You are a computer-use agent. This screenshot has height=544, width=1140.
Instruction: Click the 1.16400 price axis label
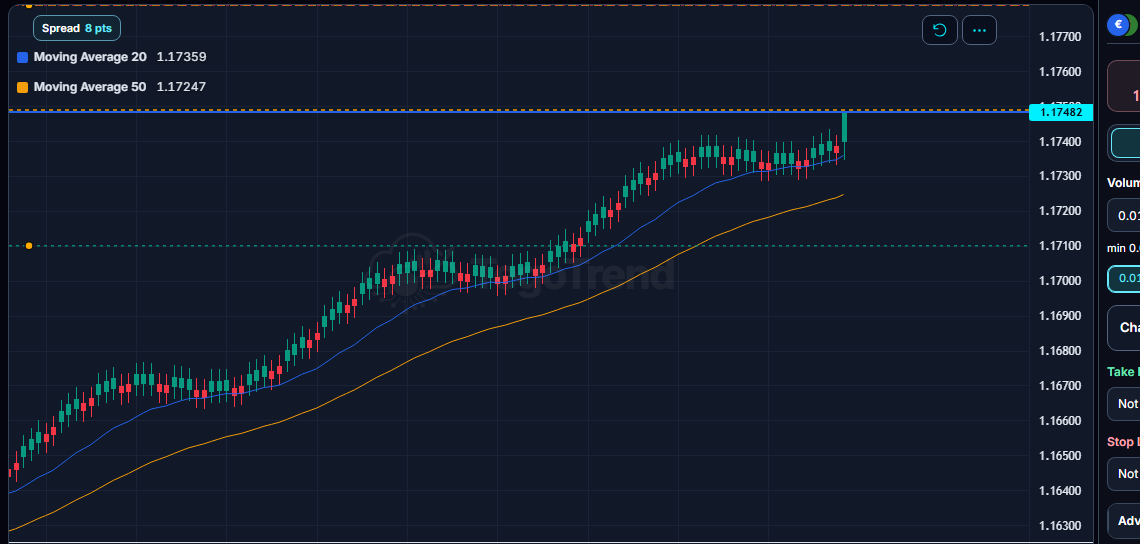coord(1061,490)
